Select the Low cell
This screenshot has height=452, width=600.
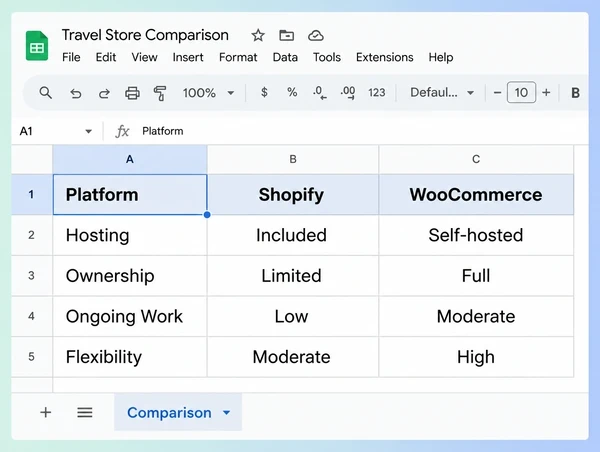tap(293, 316)
